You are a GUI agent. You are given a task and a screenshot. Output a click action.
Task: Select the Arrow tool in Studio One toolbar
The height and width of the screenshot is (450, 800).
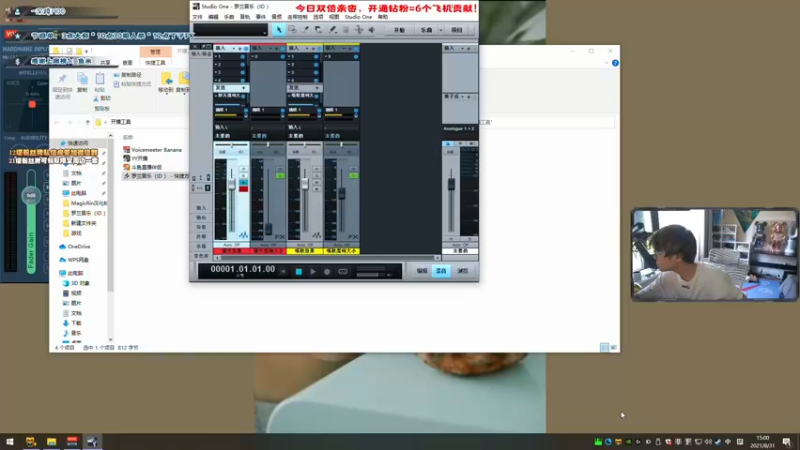coord(279,30)
